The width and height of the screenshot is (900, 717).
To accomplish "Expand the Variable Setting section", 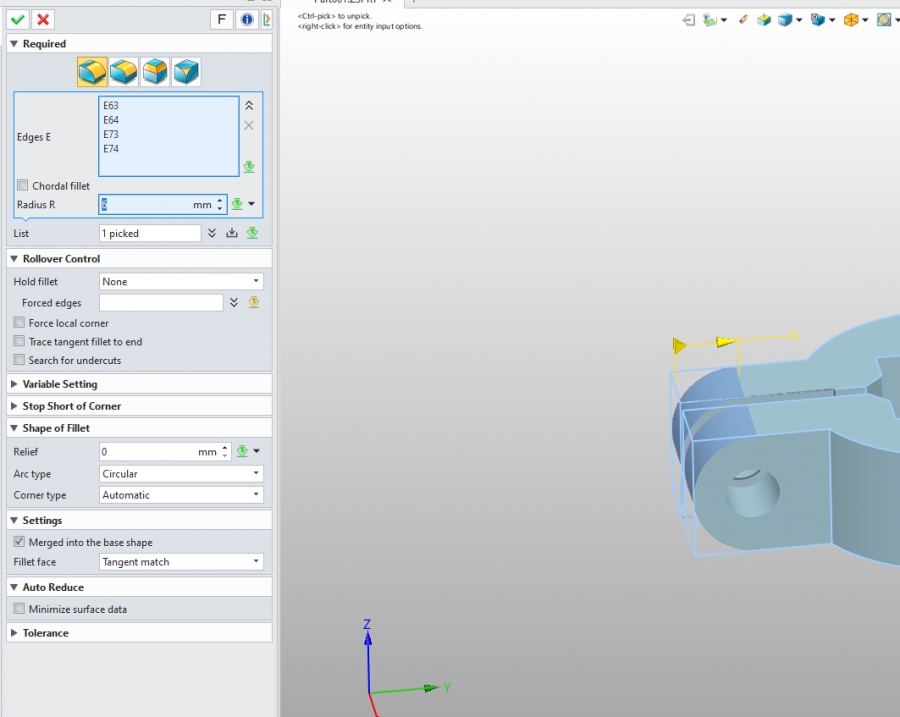I will pos(14,384).
